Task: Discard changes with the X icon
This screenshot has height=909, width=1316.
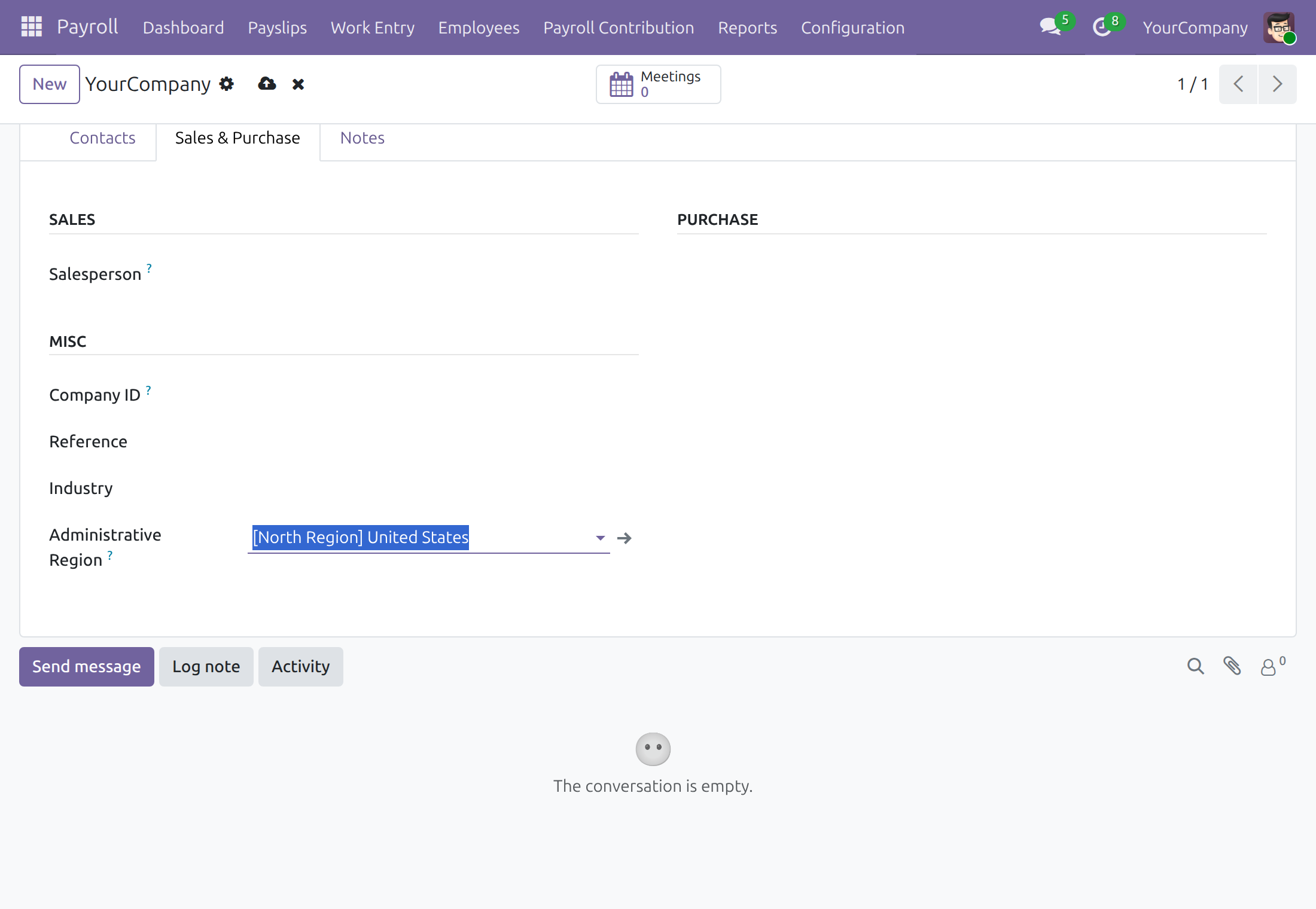Action: pos(298,84)
